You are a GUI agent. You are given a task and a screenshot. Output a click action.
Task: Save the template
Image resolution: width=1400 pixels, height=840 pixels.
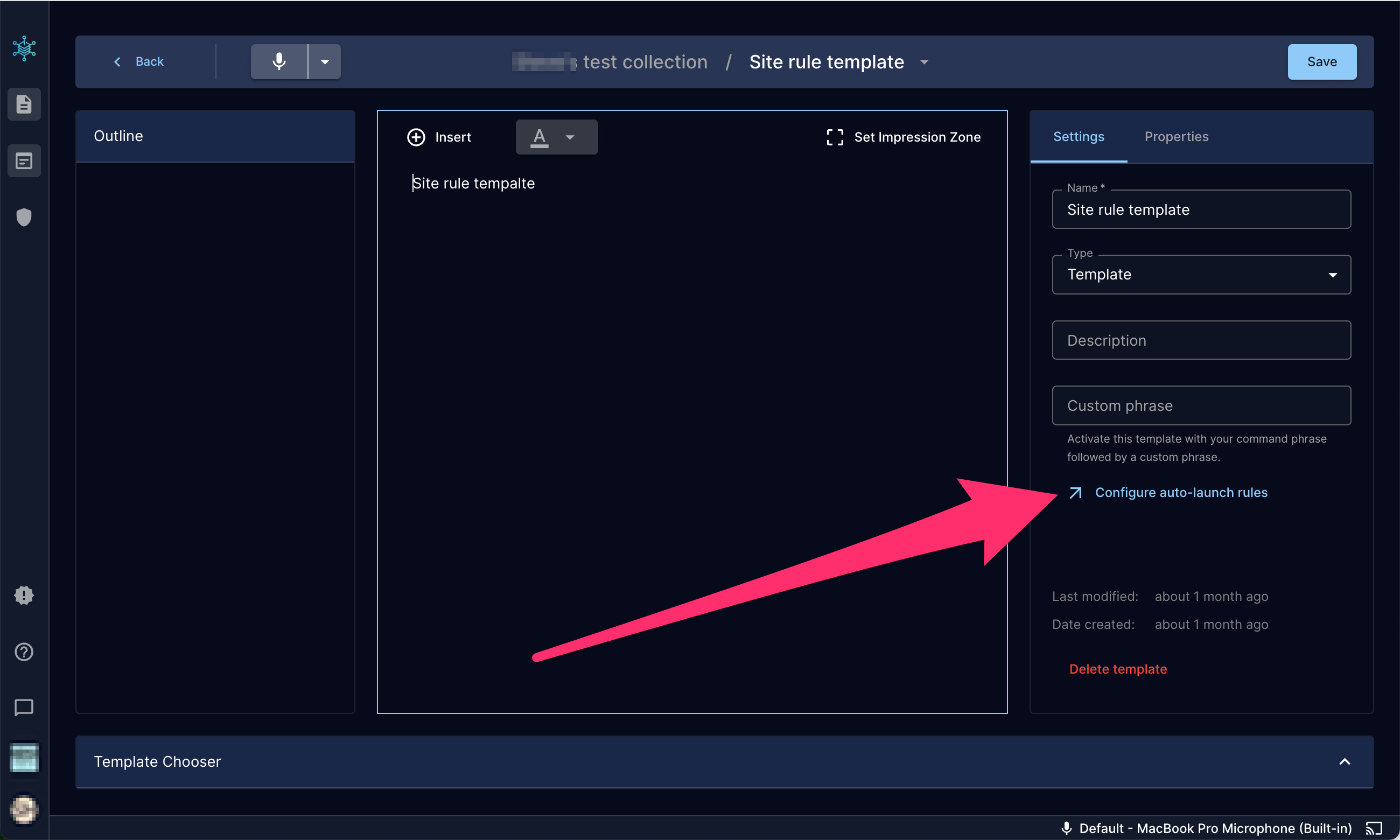click(1322, 62)
